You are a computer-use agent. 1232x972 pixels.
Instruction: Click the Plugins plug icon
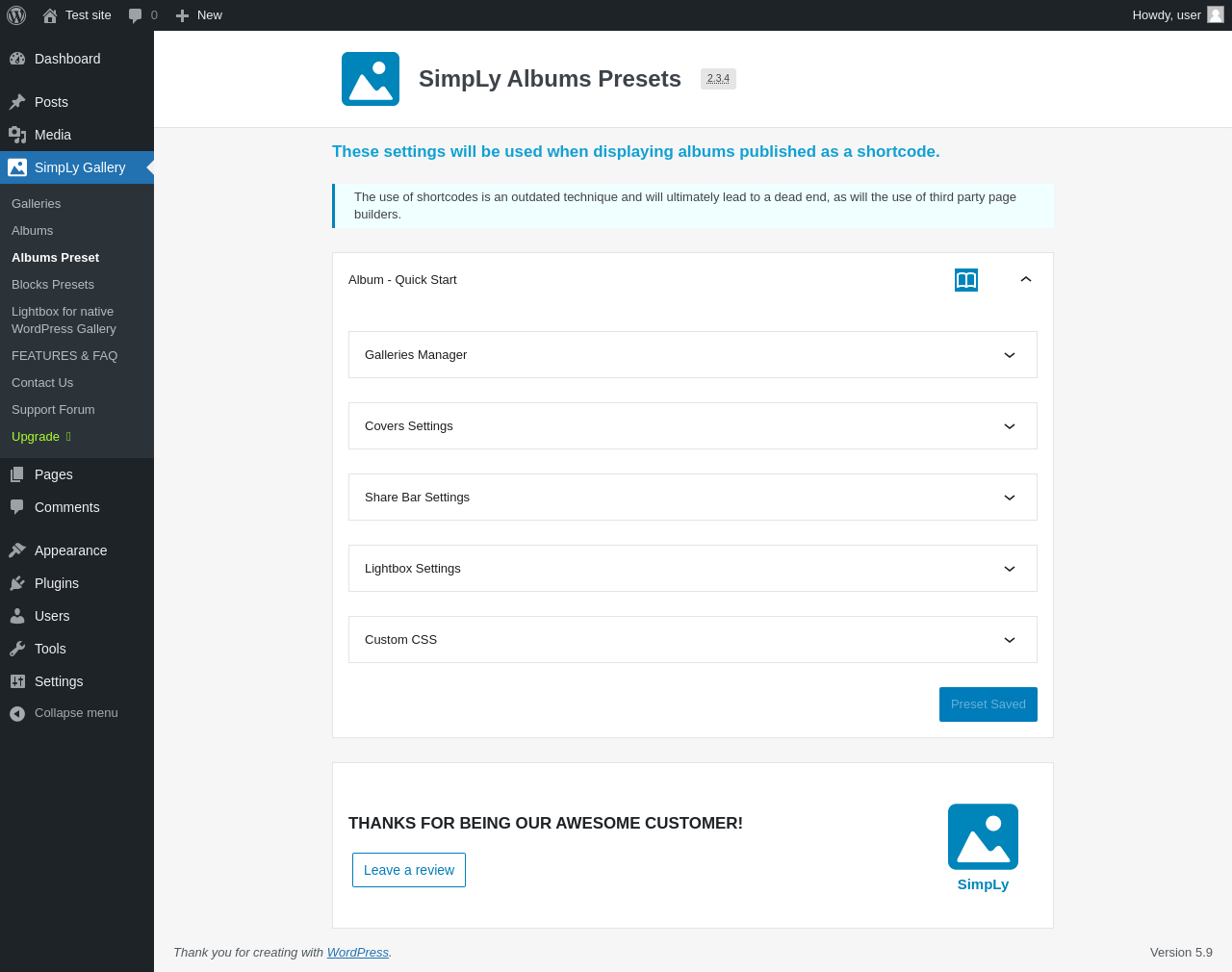point(17,583)
